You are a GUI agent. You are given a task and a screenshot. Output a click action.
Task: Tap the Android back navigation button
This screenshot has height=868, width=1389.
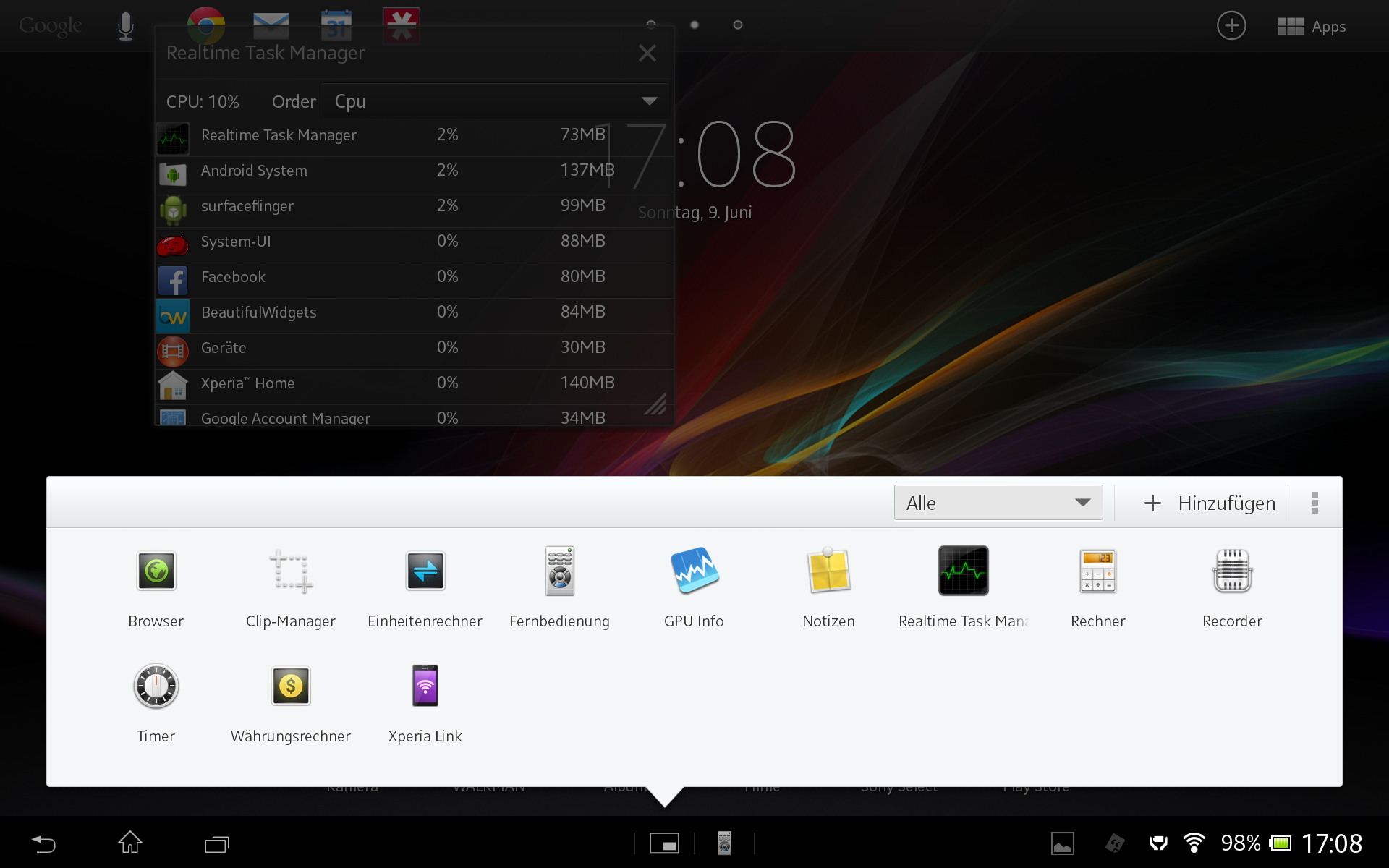tap(43, 843)
